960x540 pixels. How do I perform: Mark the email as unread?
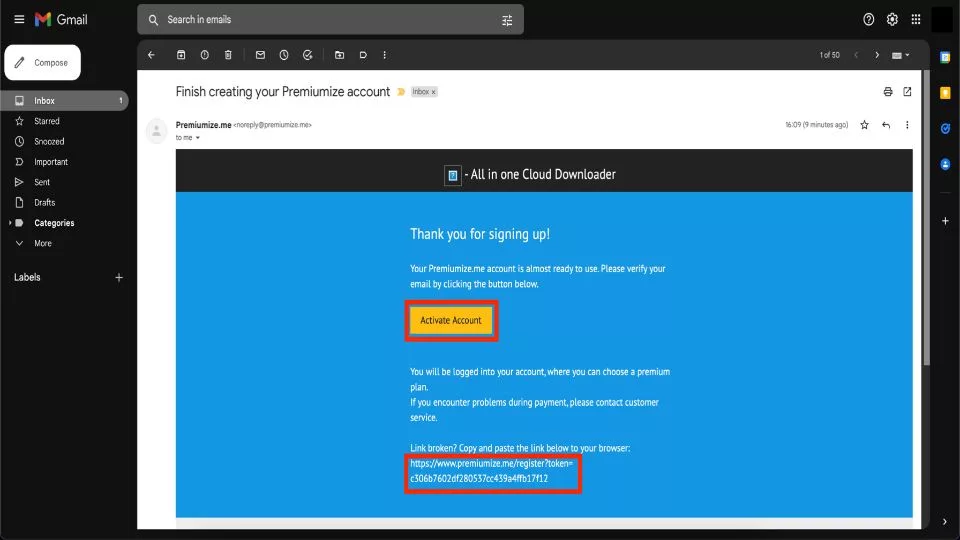pos(260,55)
